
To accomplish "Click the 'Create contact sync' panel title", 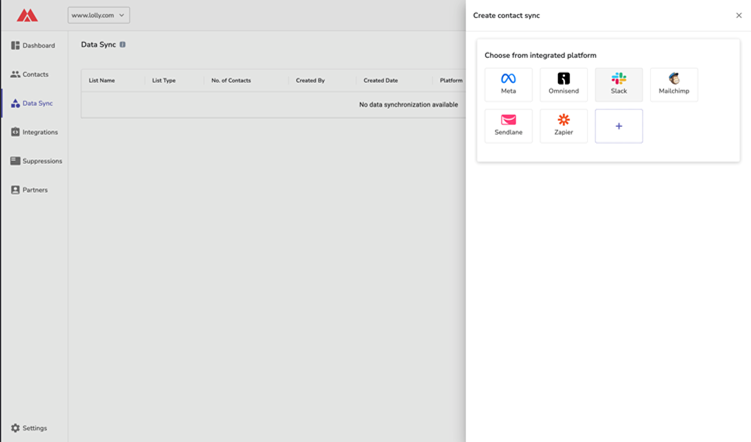I will point(506,15).
